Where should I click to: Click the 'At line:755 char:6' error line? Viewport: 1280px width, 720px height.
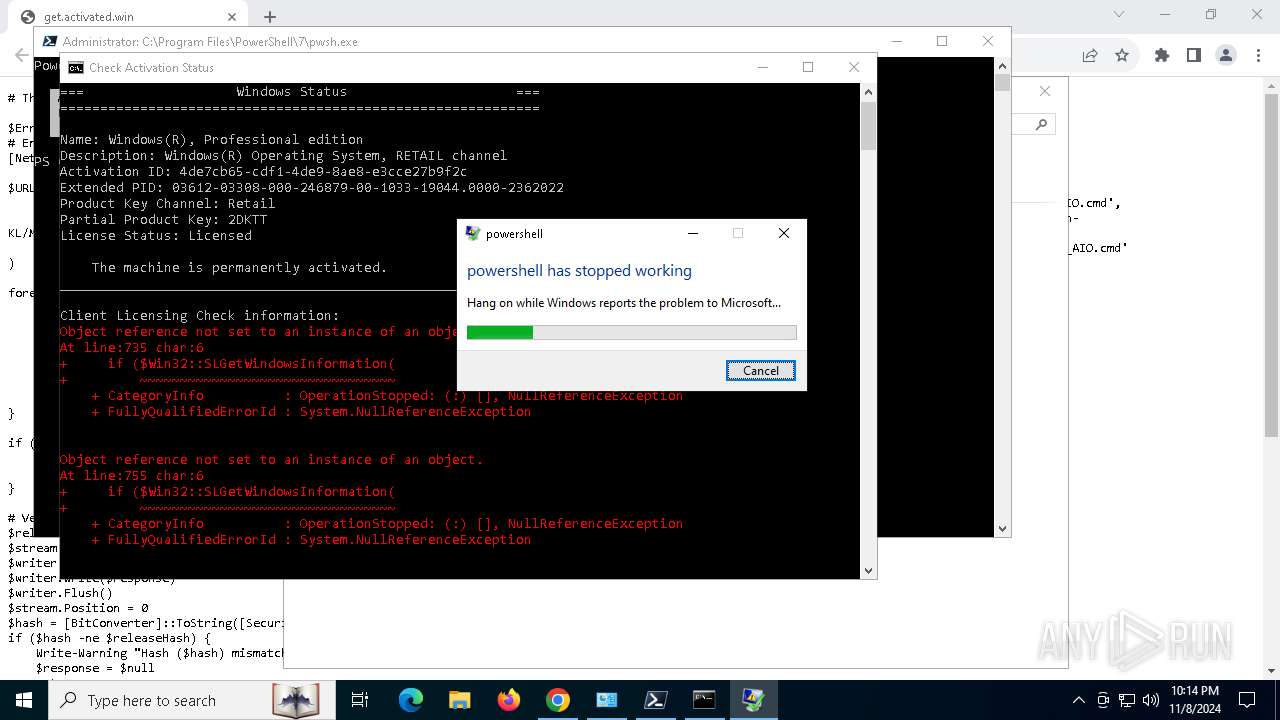point(132,476)
